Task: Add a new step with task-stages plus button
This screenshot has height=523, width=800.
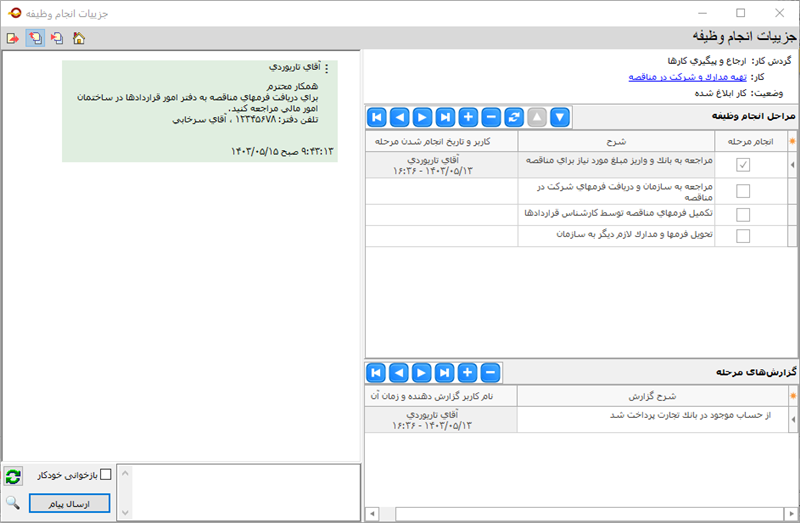Action: 468,117
